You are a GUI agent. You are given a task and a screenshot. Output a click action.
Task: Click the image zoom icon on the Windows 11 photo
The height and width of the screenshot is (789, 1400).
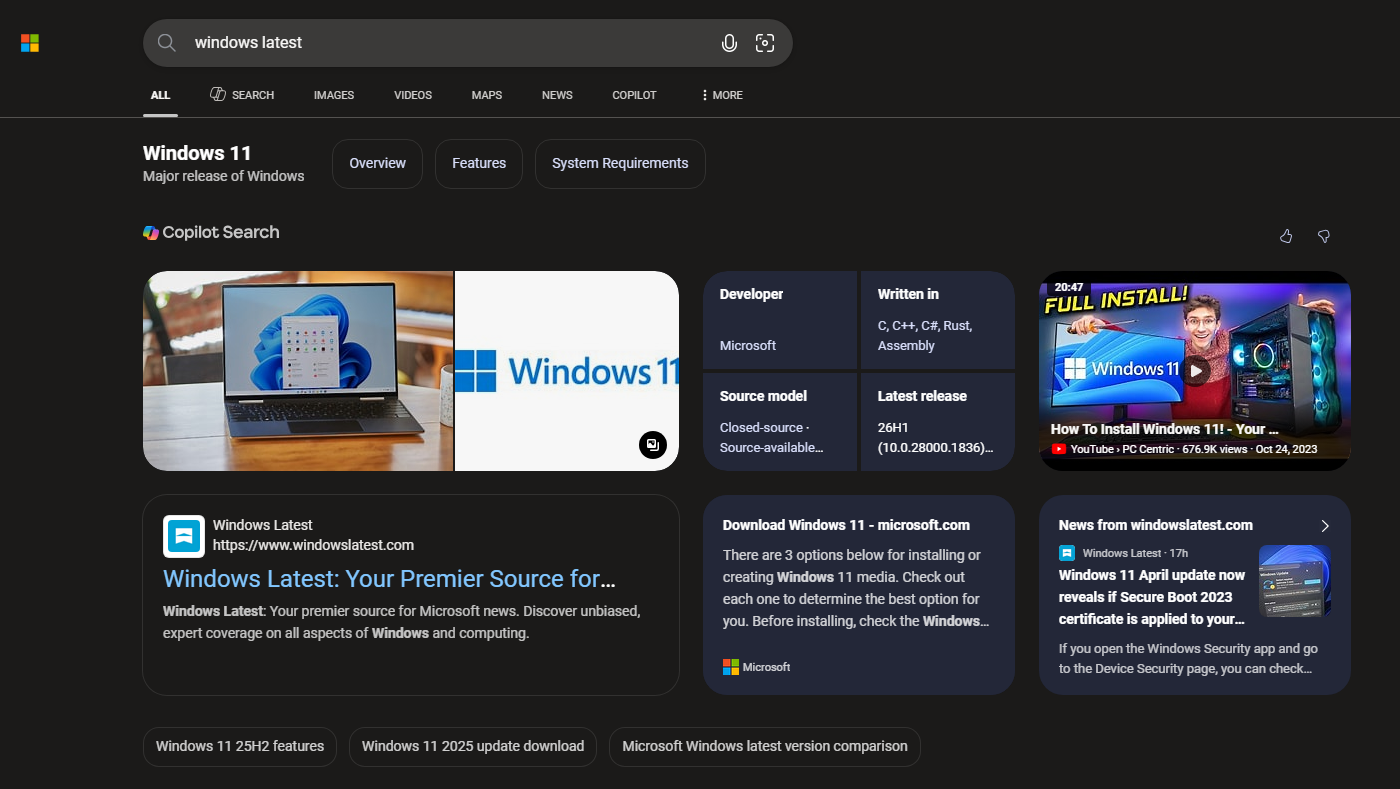(653, 445)
